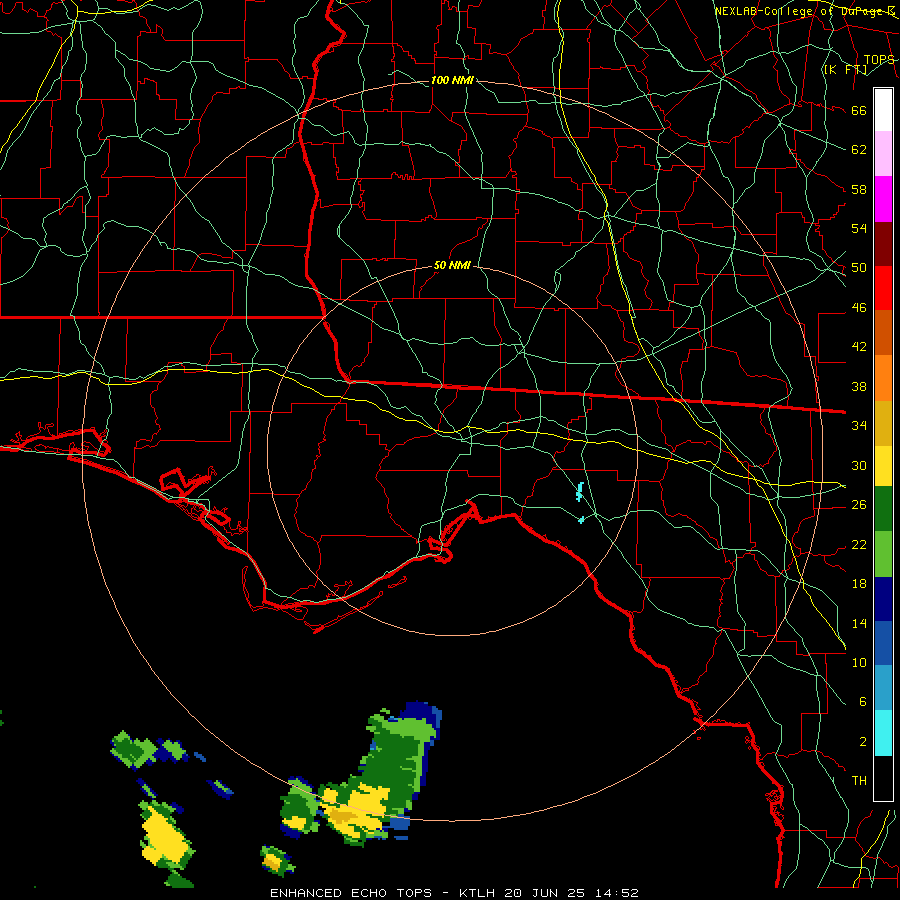Click the '34' value on the legend

click(859, 425)
